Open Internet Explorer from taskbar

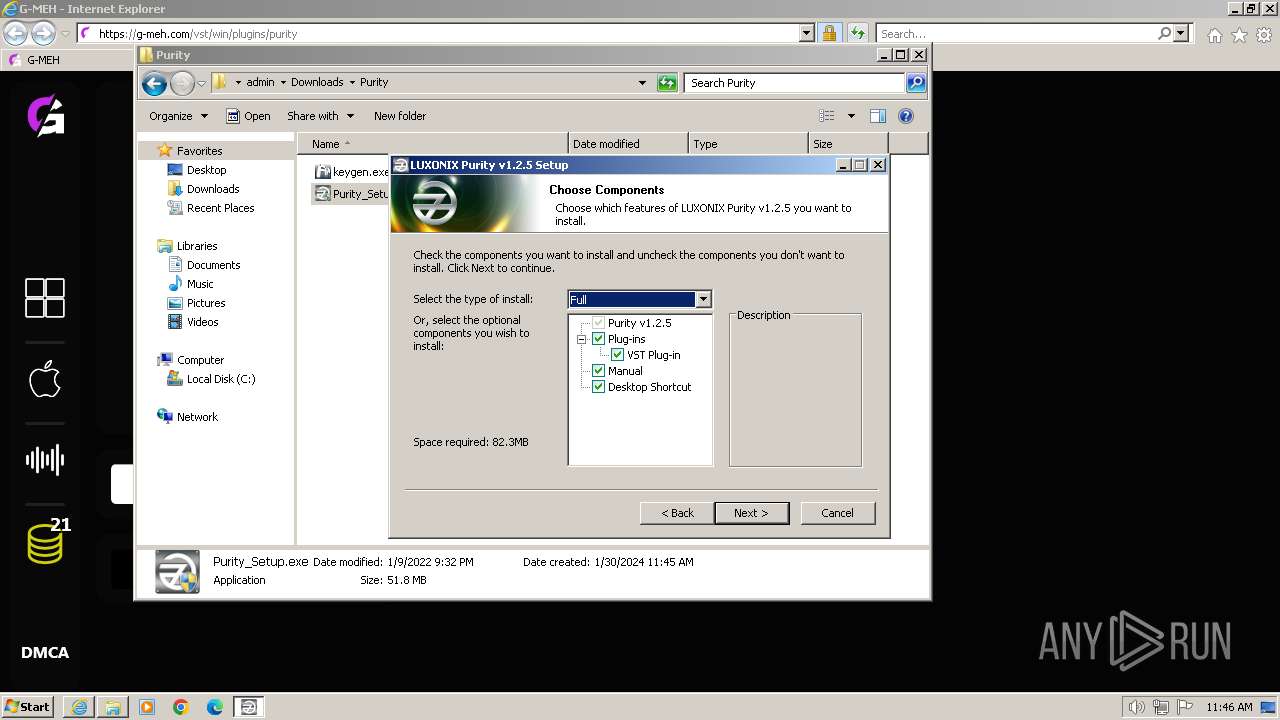click(x=79, y=707)
